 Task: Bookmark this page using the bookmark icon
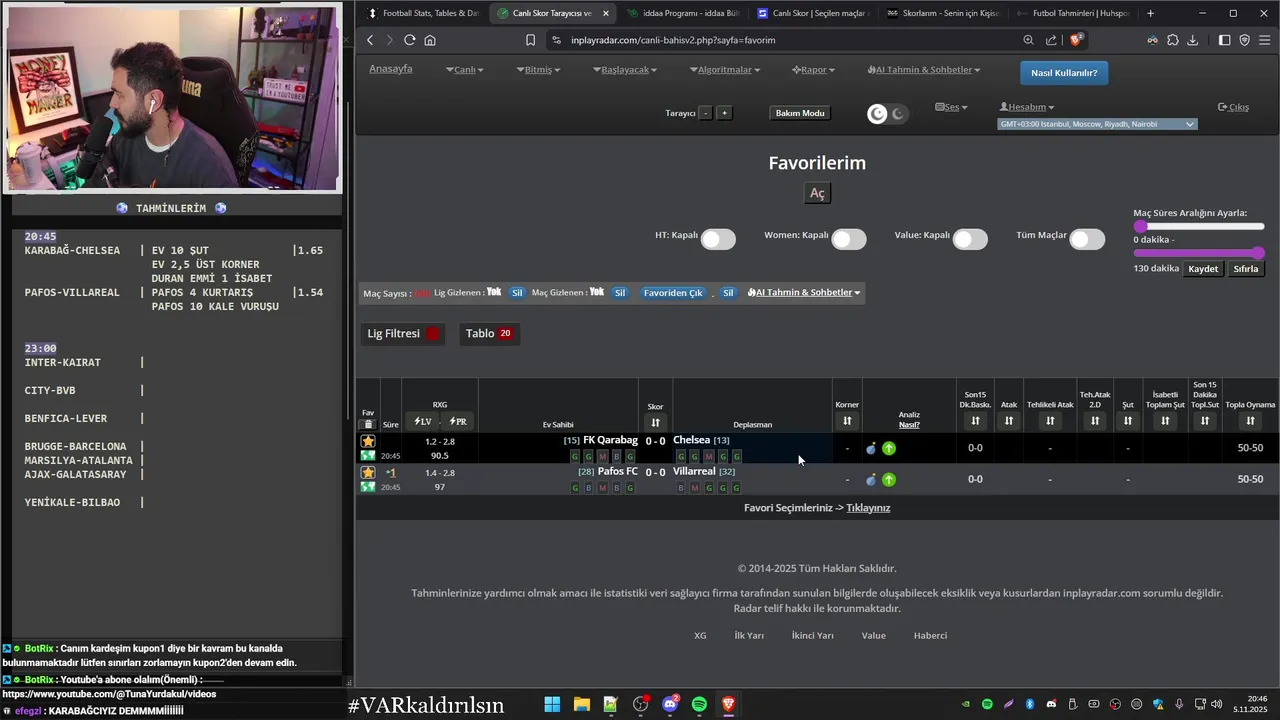click(x=530, y=40)
